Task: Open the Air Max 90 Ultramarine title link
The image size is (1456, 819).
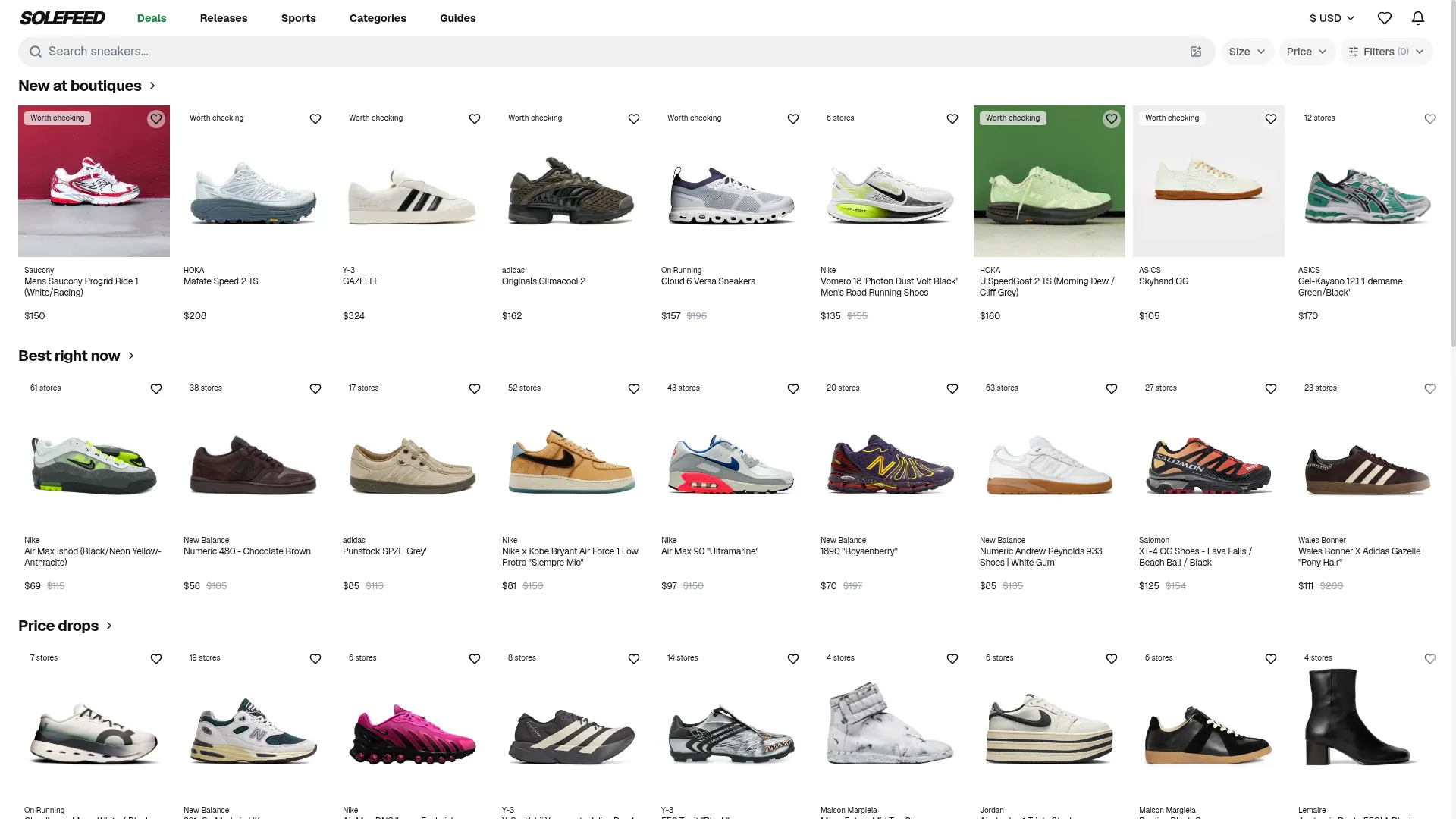Action: (710, 551)
